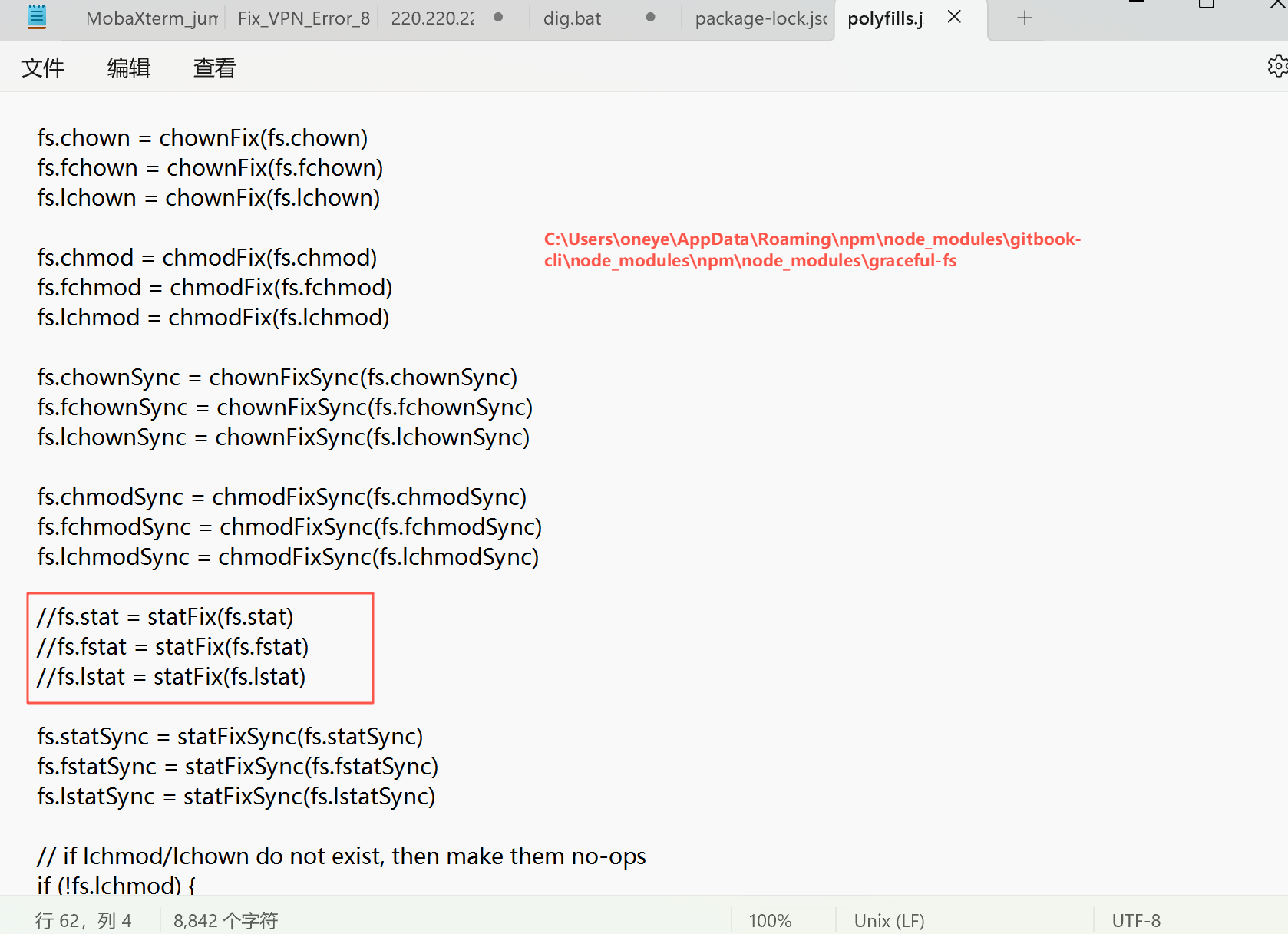Switch to the MobaXterm_jum tab

tap(152, 18)
